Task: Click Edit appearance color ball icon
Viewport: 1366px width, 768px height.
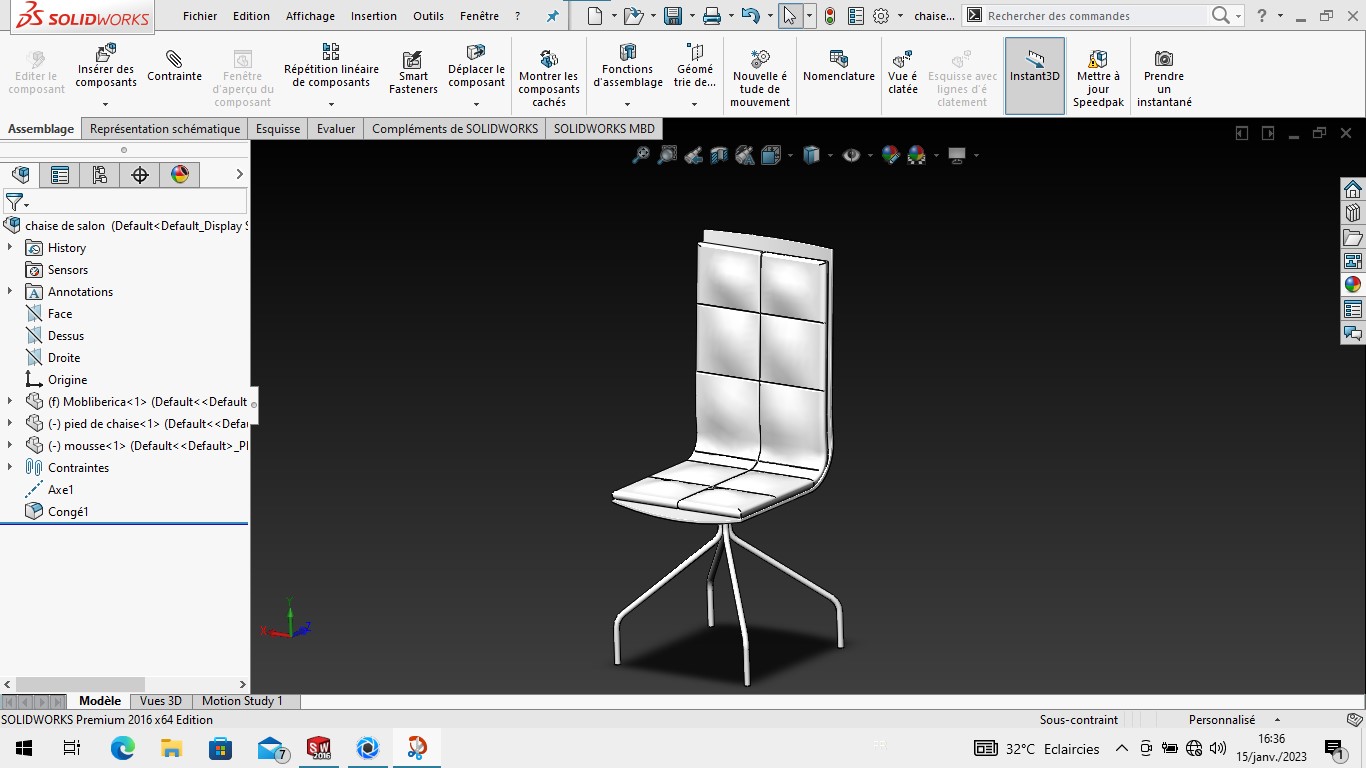Action: pos(890,155)
